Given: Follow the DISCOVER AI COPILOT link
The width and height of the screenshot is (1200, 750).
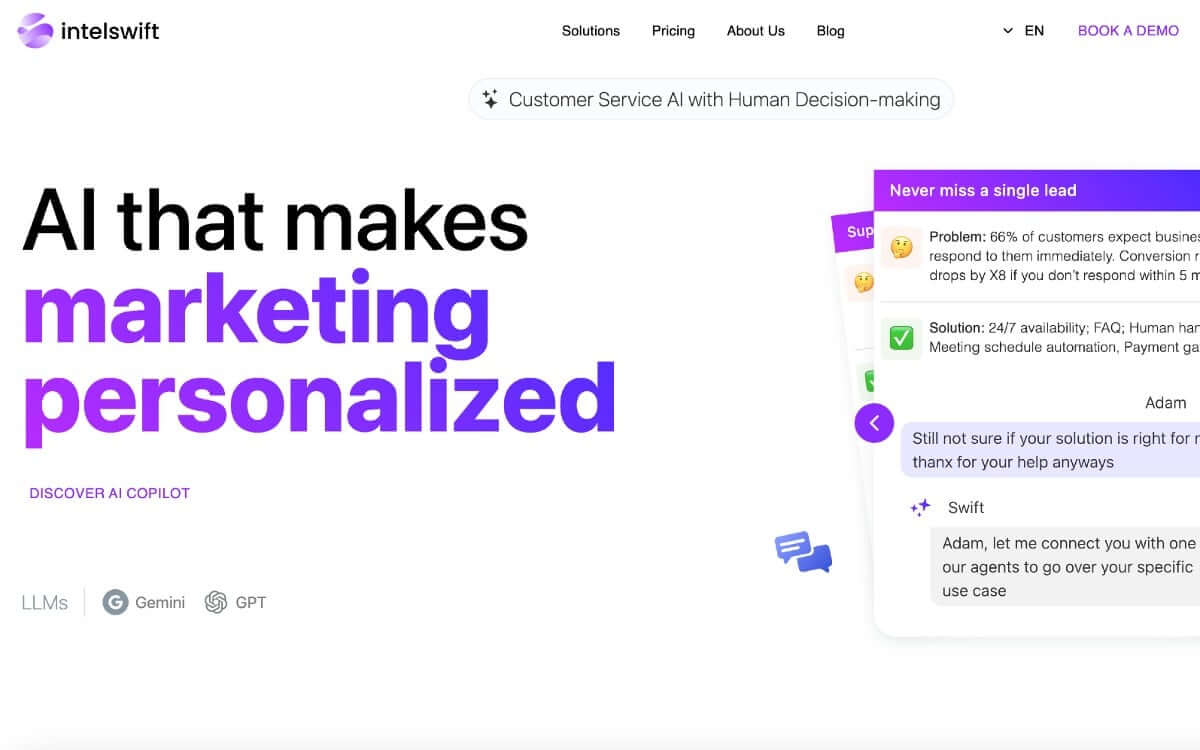Looking at the screenshot, I should point(110,493).
